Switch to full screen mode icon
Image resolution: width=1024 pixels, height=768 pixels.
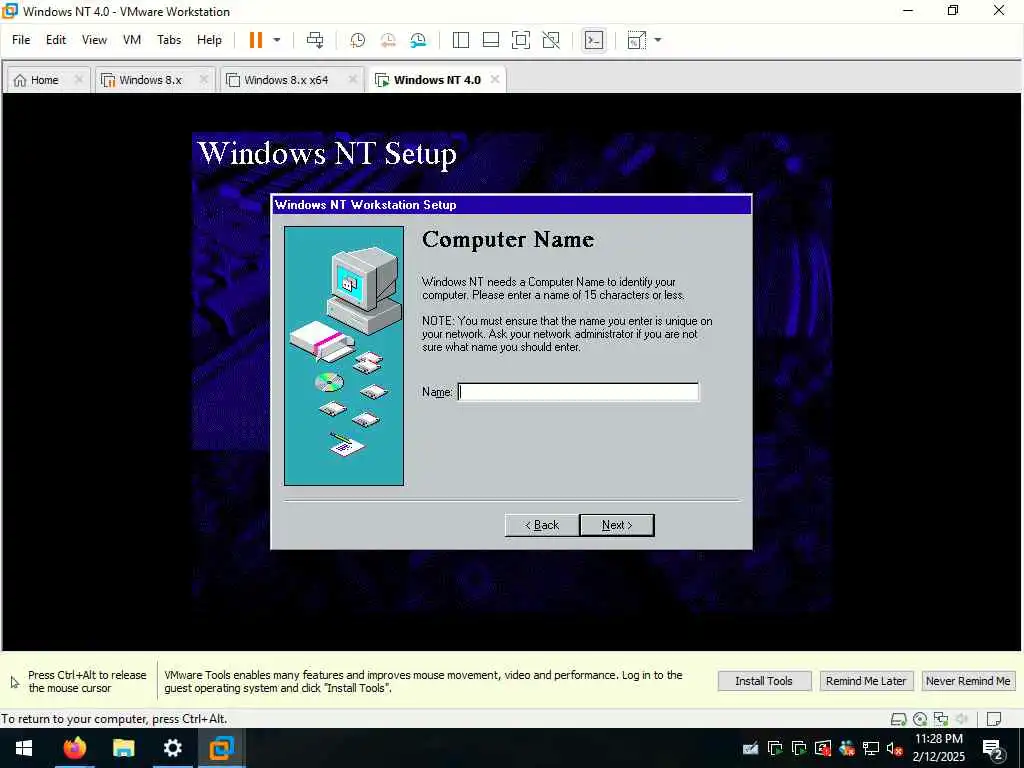[x=520, y=40]
